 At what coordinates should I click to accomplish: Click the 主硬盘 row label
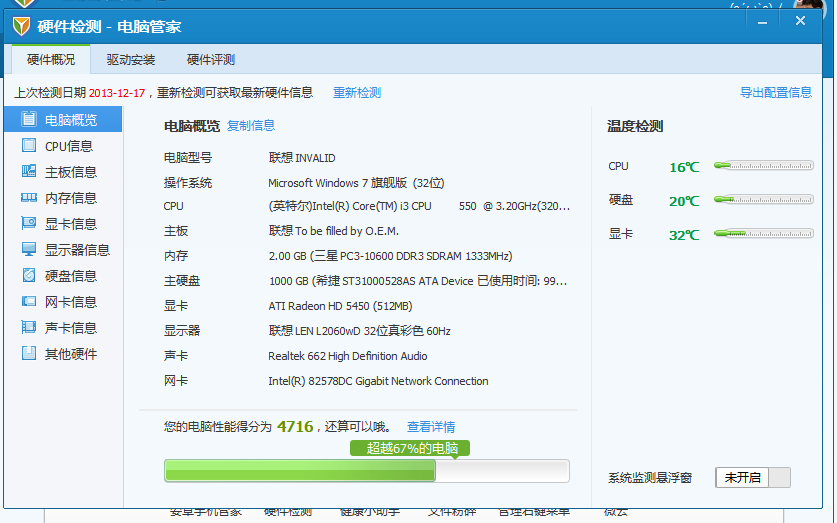pyautogui.click(x=182, y=281)
